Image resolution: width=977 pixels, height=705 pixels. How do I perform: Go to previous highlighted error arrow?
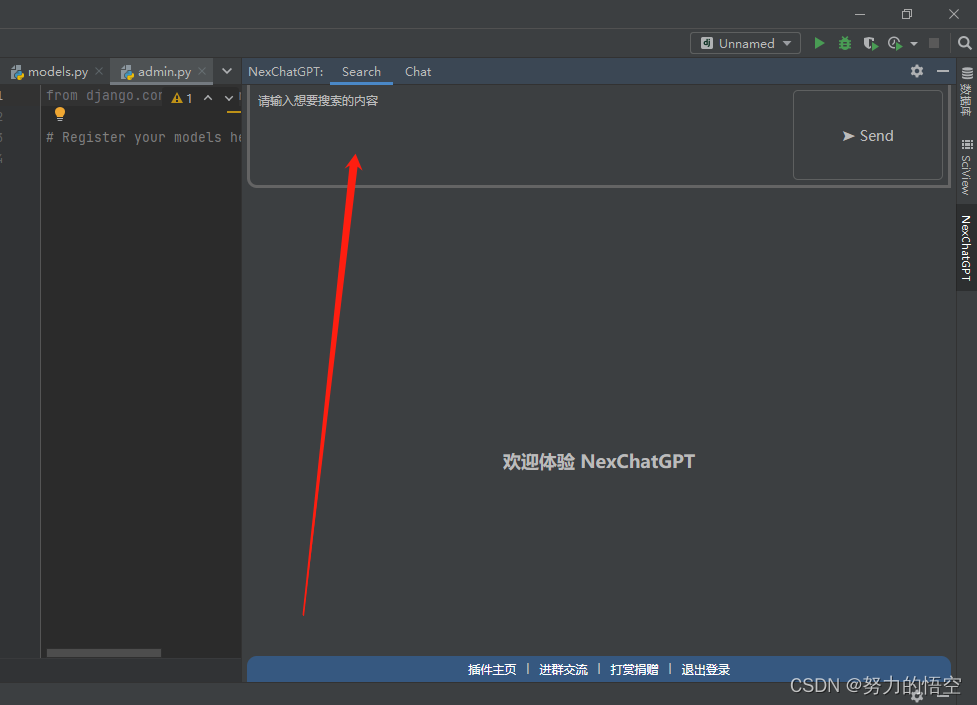pyautogui.click(x=208, y=98)
